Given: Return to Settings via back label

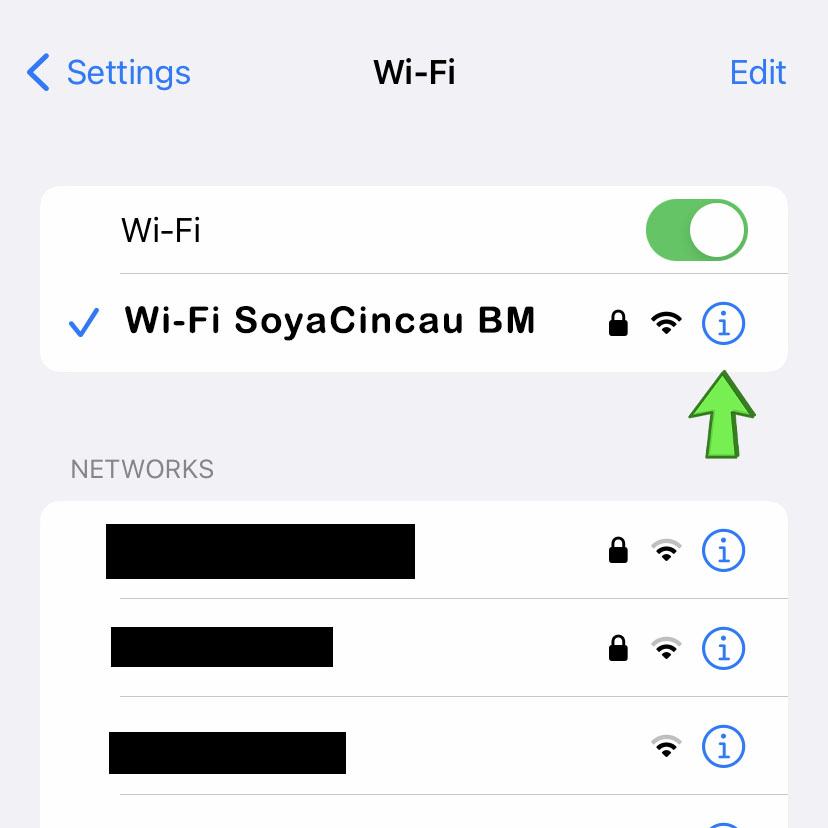Looking at the screenshot, I should tap(128, 73).
